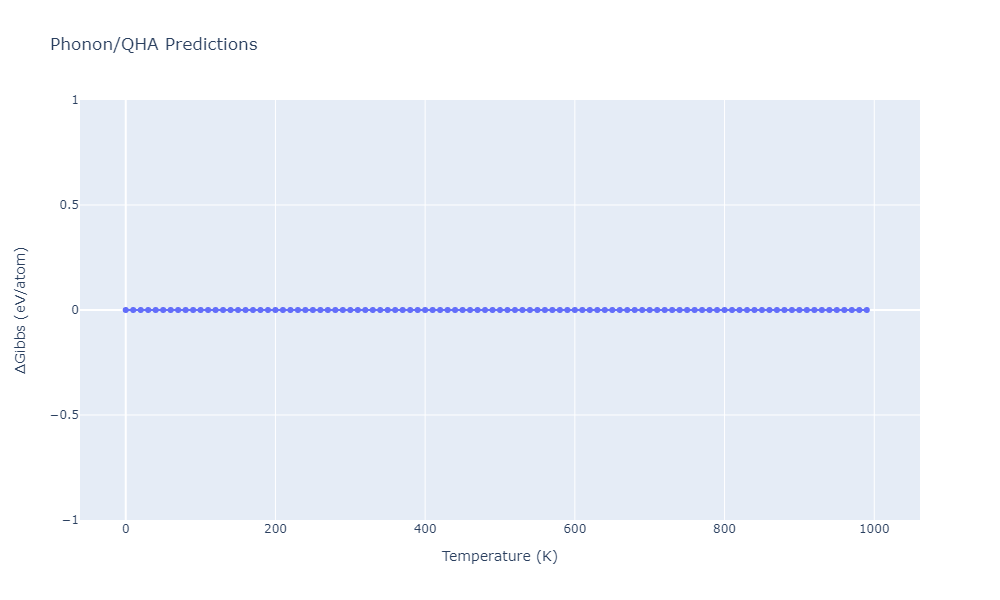The image size is (1000, 600).
Task: Click the x-axis tick label 1000
Action: [874, 529]
